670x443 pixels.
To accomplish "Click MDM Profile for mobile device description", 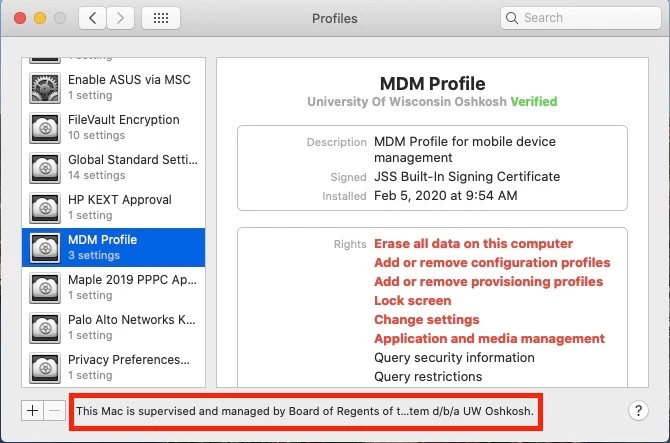I will pyautogui.click(x=465, y=150).
